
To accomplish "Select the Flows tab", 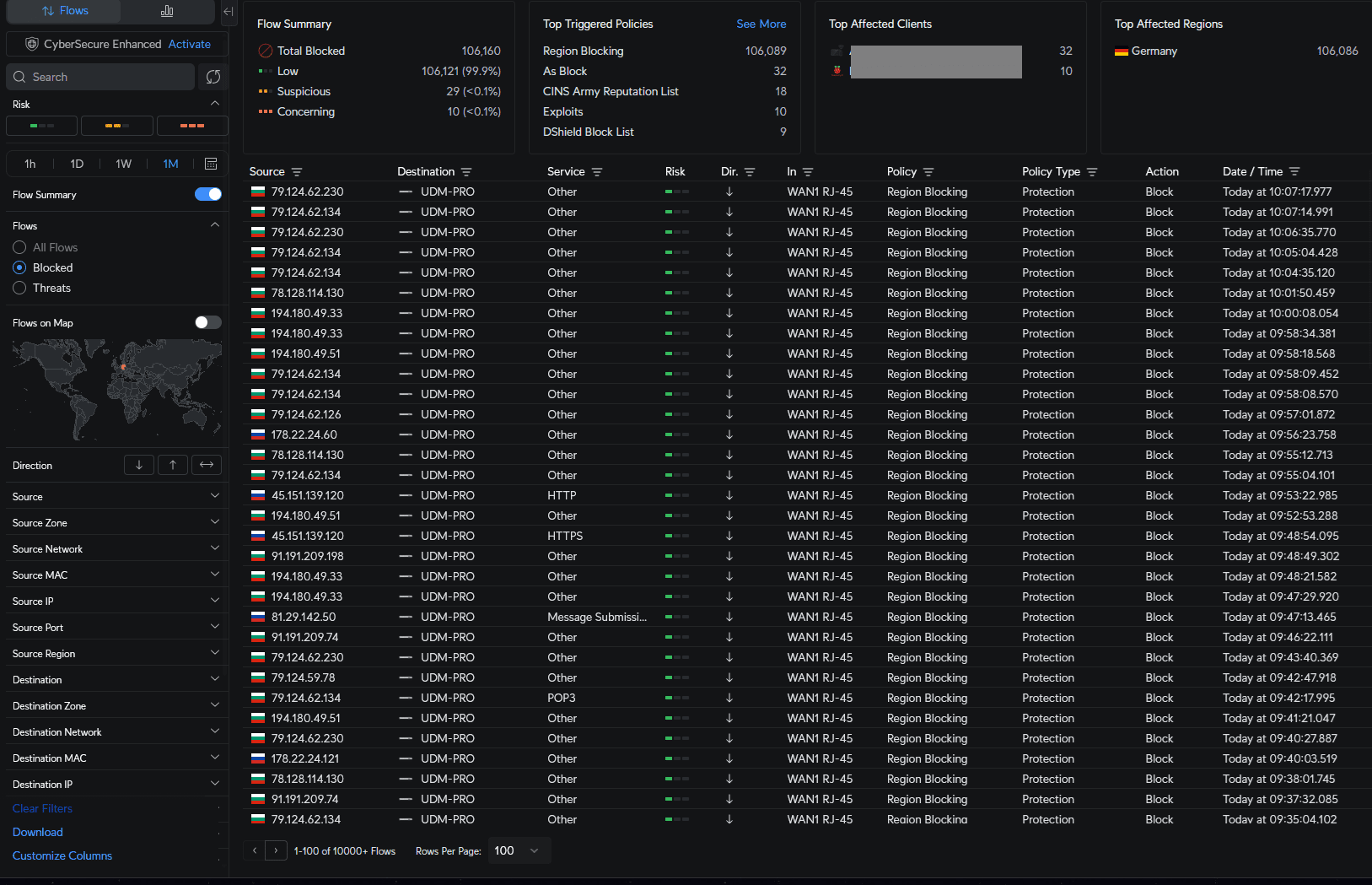I will tap(65, 11).
